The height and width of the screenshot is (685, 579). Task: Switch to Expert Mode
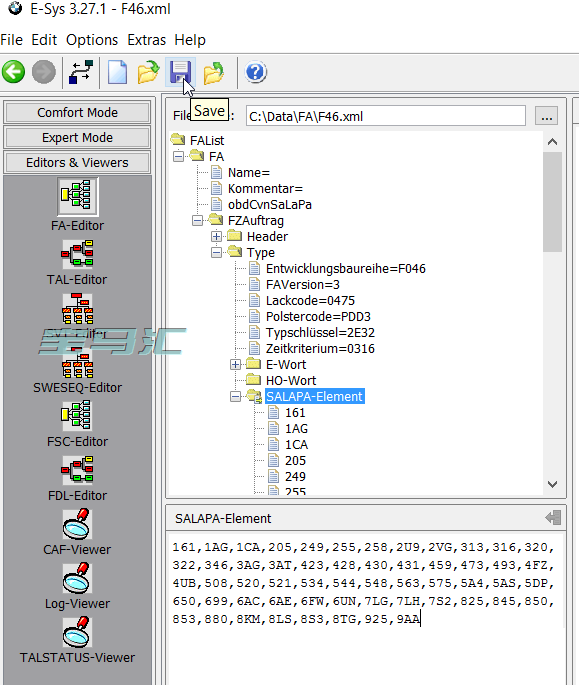[x=77, y=138]
